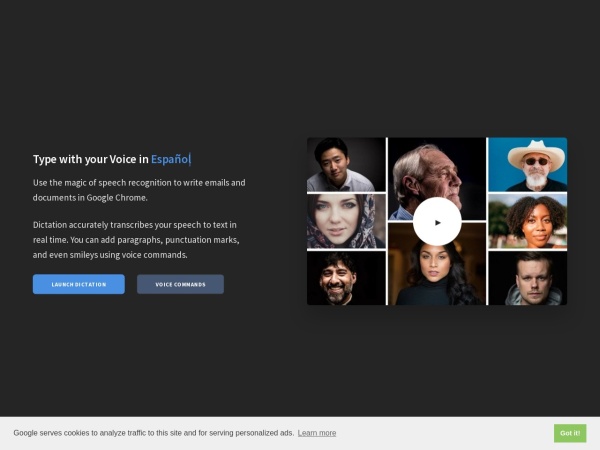Screen dimensions: 600x450
Task: Click the young man photo at collage top-left
Action: (346, 165)
